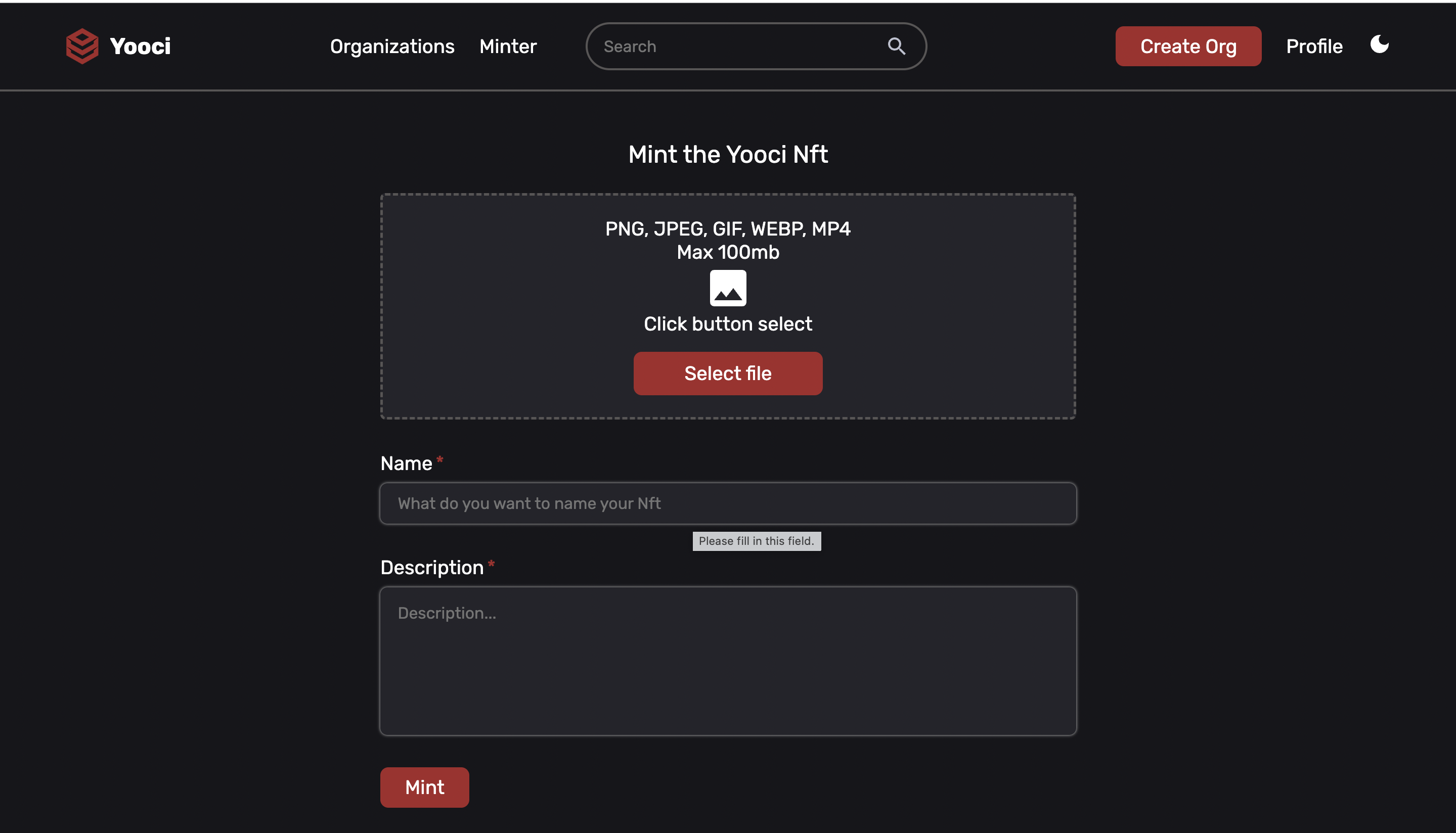Click the magnifying glass search icon

896,47
